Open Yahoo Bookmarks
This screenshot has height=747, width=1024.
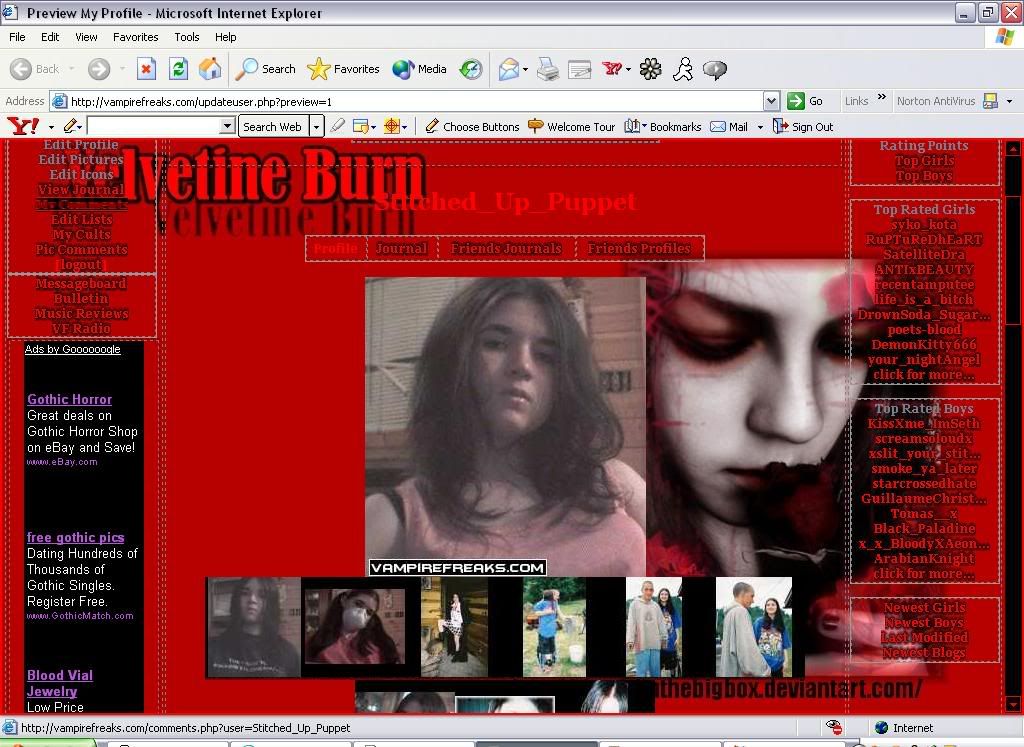pos(662,127)
